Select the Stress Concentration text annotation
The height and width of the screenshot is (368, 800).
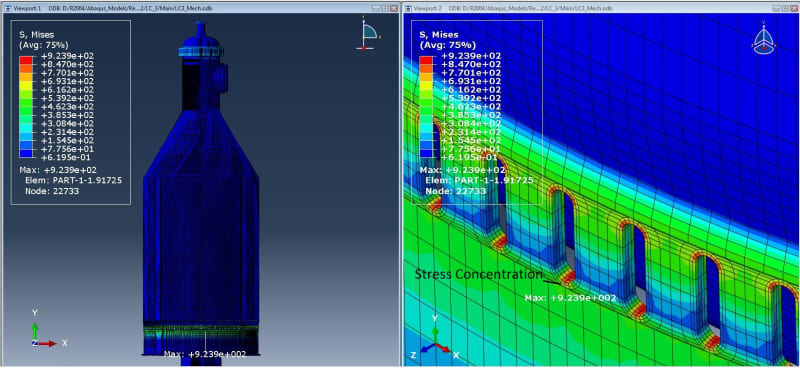click(x=478, y=275)
